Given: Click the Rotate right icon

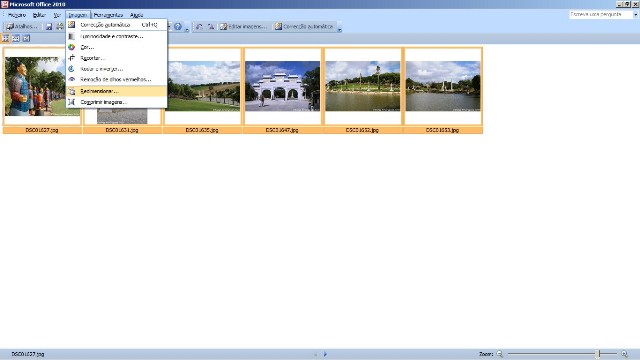Looking at the screenshot, I should pos(211,27).
